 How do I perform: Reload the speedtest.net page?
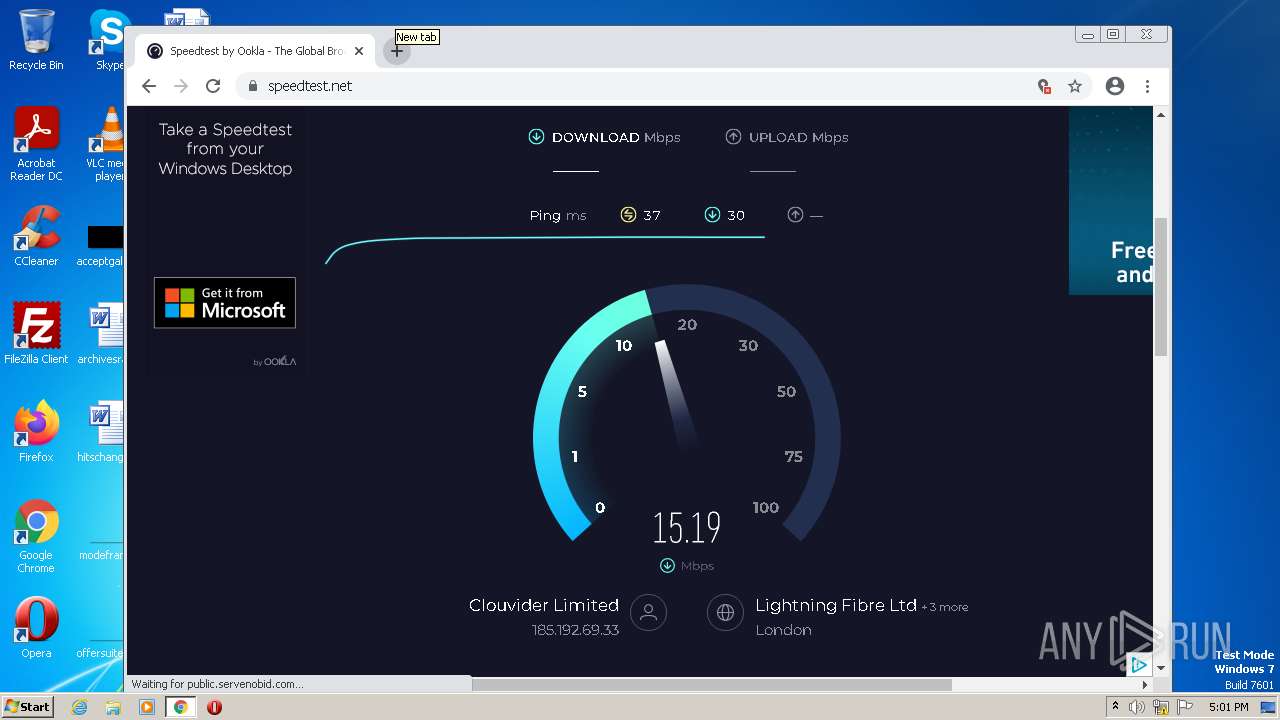(213, 86)
